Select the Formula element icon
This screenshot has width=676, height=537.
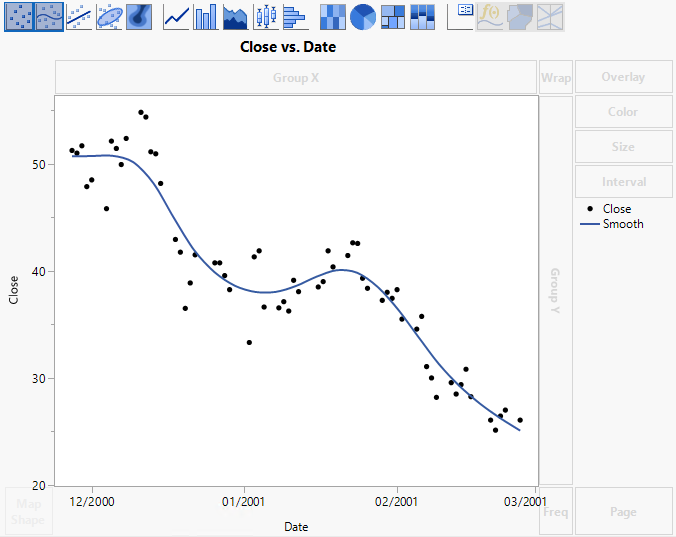coord(490,17)
